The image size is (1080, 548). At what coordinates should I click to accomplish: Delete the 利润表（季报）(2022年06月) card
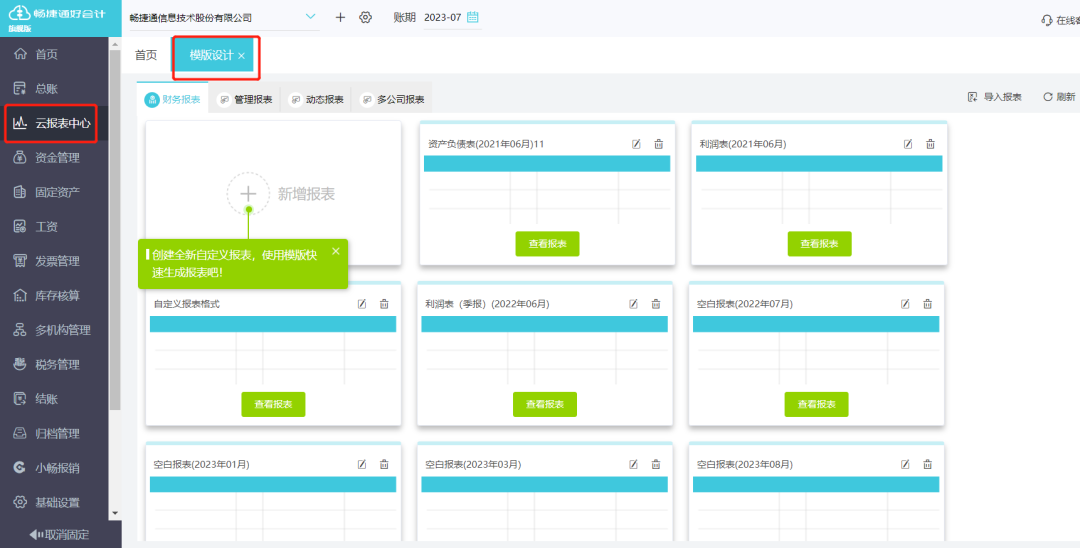point(656,304)
